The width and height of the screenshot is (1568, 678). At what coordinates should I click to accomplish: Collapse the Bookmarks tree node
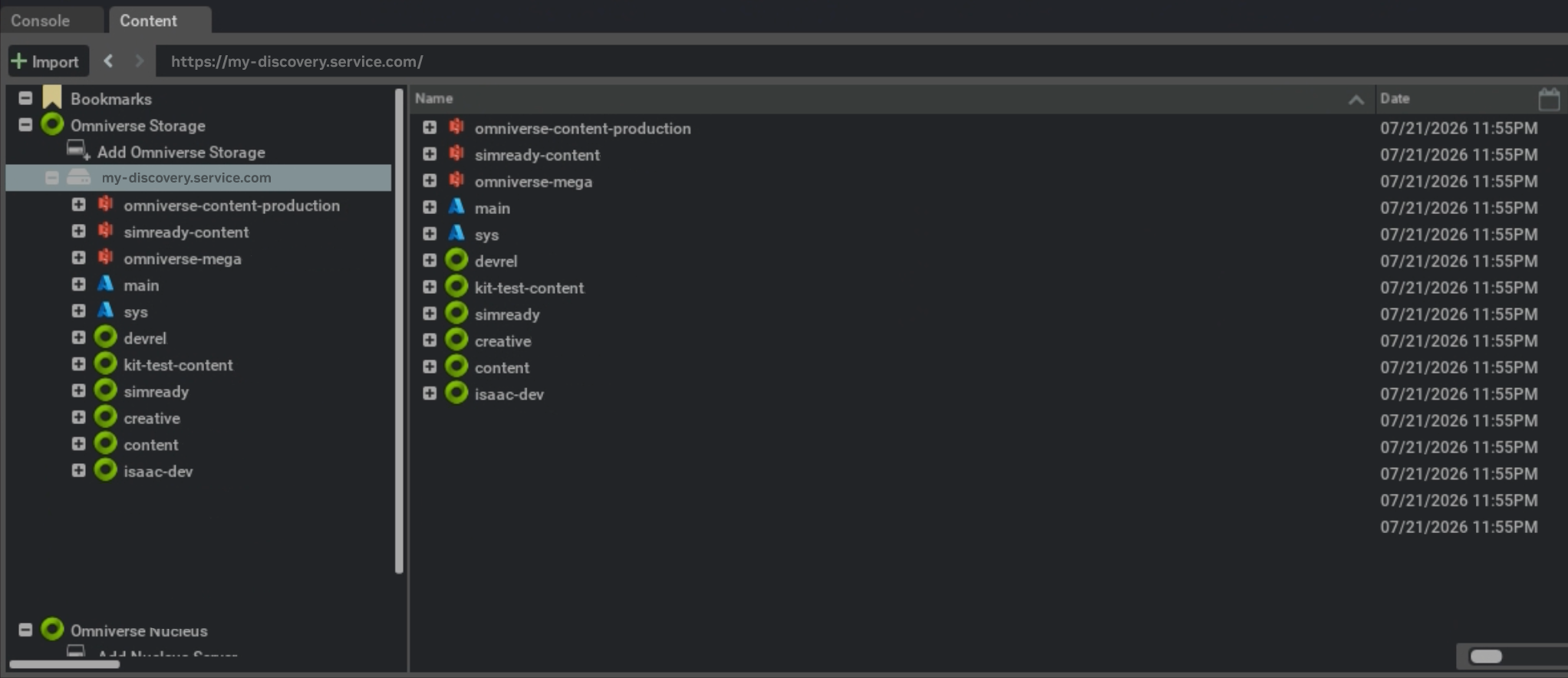[x=25, y=98]
